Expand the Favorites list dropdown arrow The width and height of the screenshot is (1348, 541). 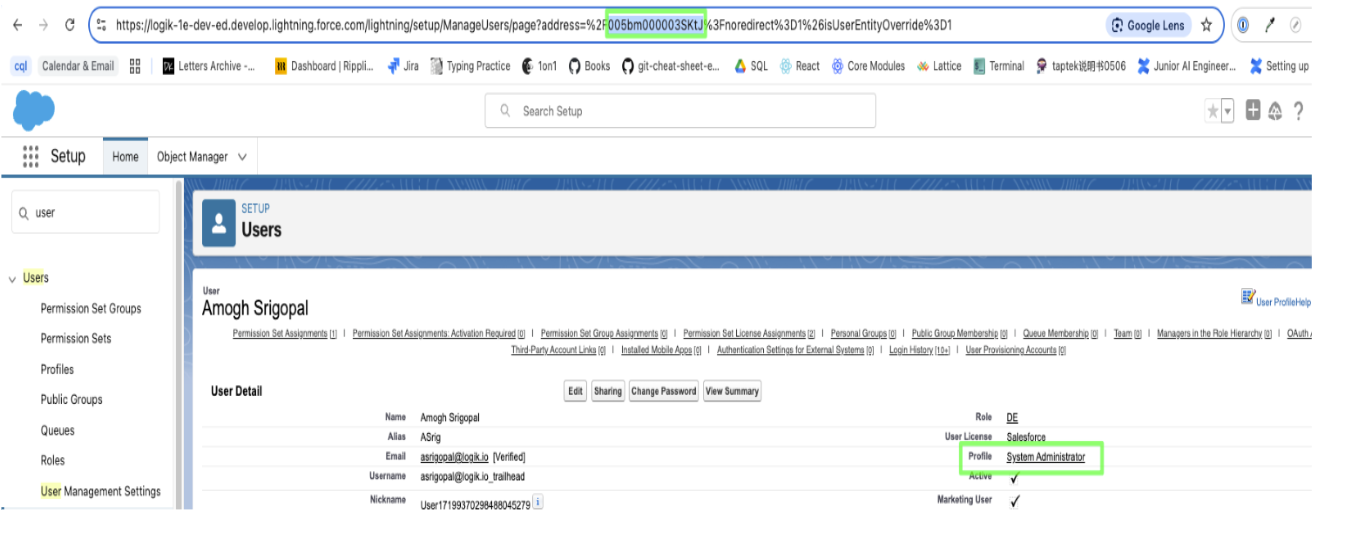coord(1227,111)
